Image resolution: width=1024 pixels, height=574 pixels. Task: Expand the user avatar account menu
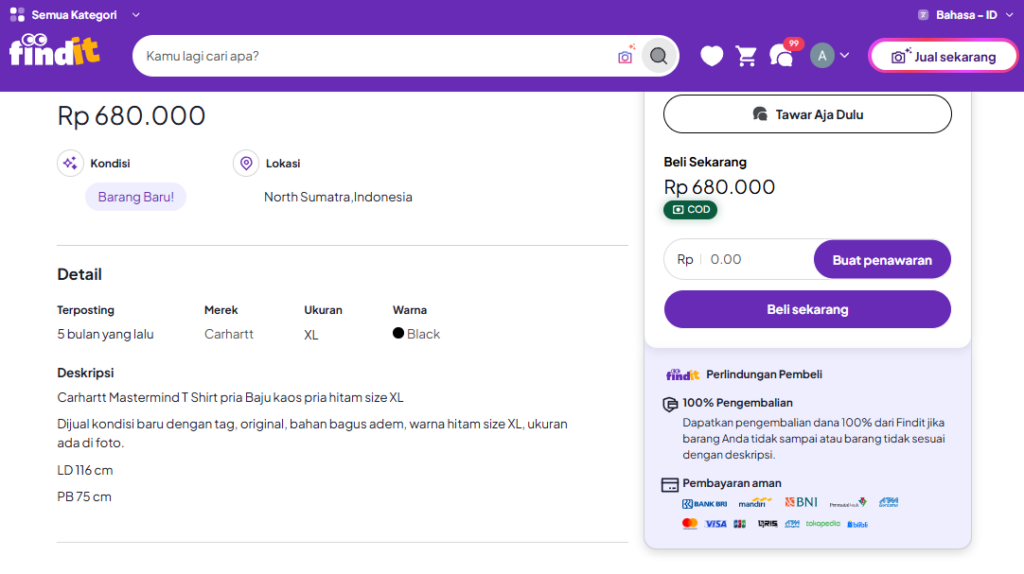coord(830,56)
